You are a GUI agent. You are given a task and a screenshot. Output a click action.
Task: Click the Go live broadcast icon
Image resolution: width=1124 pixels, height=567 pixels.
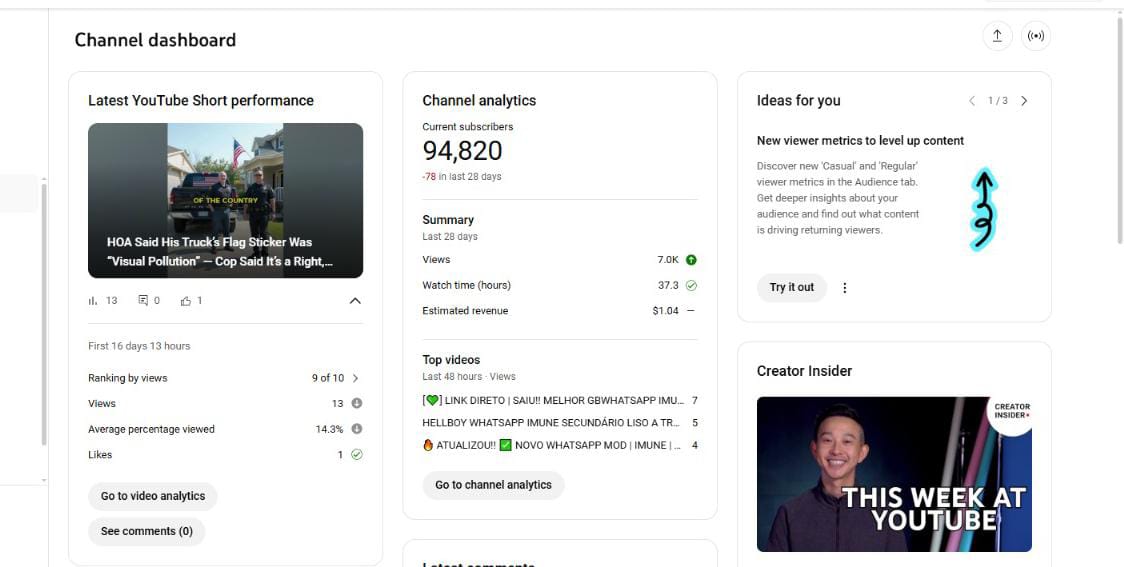pyautogui.click(x=1036, y=36)
